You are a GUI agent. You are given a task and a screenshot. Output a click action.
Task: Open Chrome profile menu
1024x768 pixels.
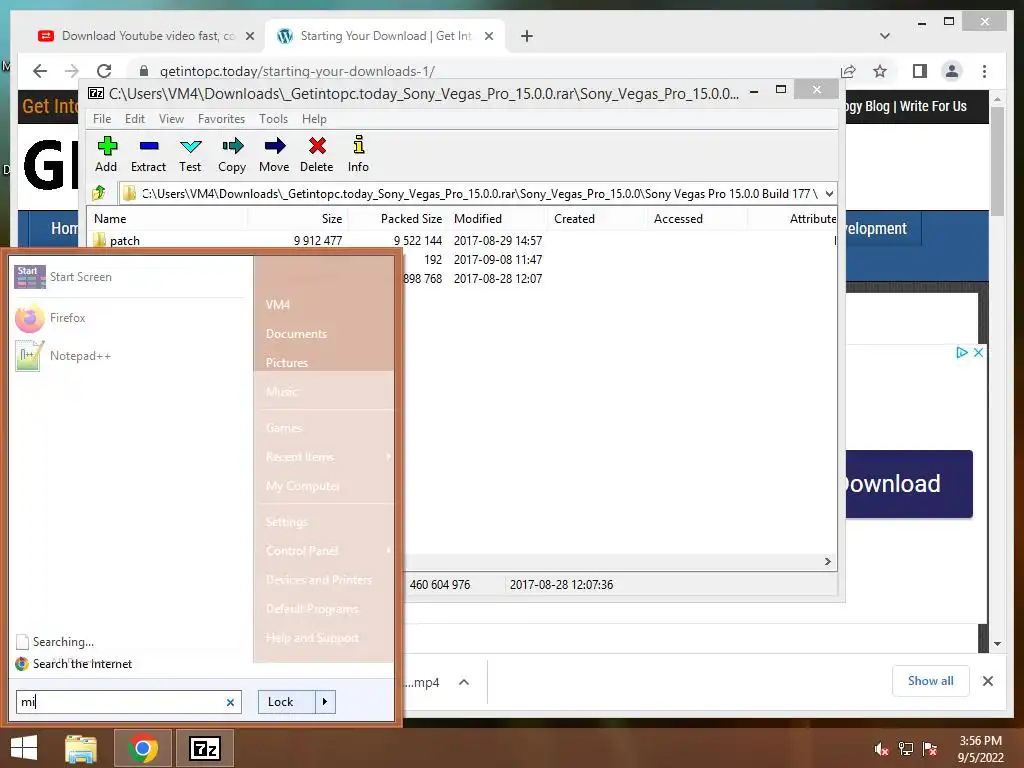952,71
